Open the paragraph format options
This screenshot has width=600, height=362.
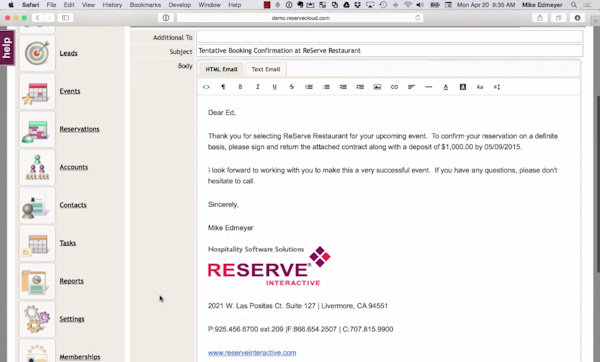click(223, 87)
